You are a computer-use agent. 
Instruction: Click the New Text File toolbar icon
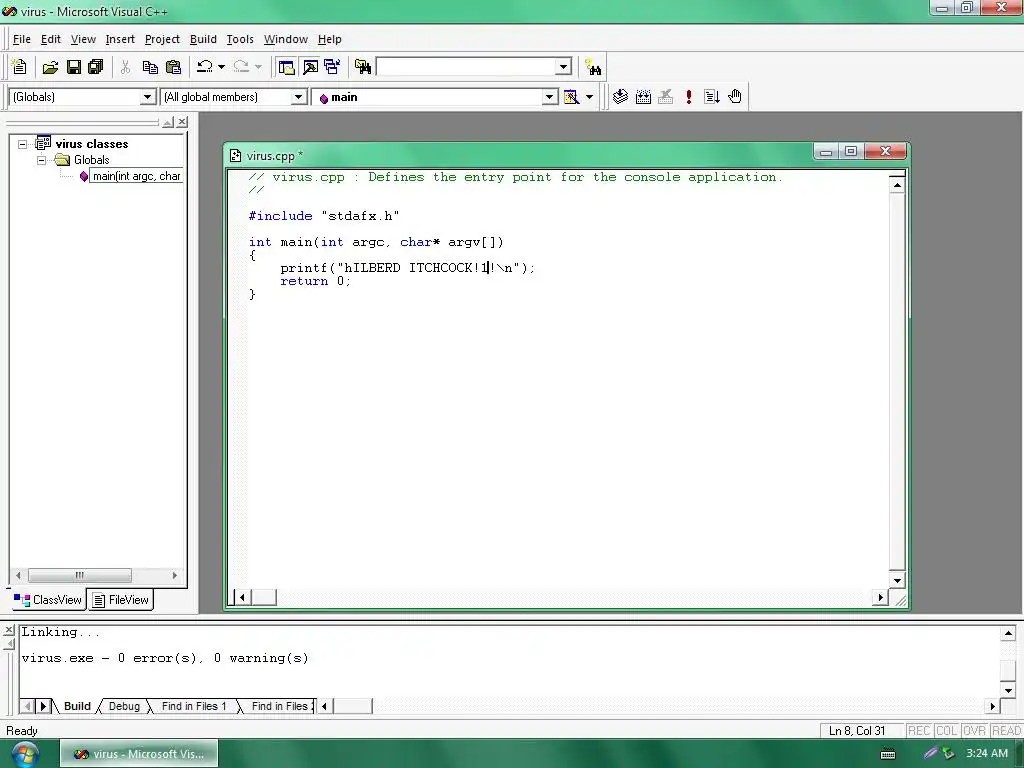point(19,67)
